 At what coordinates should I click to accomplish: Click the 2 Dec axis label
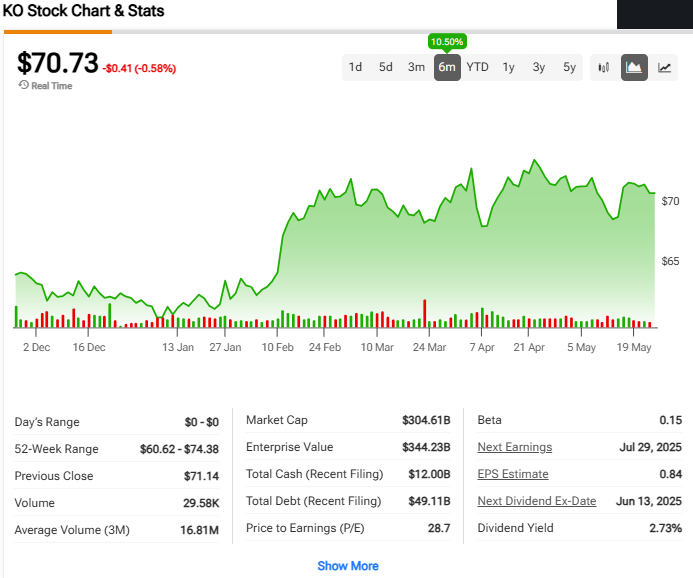(x=37, y=347)
